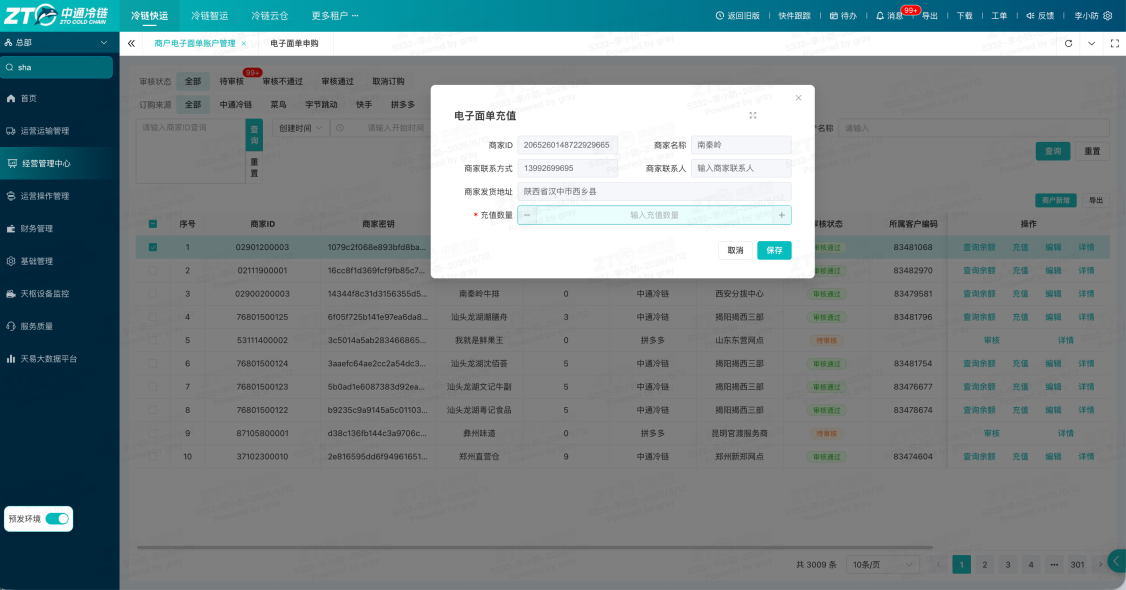Click the plus stepper in recharge quantity field

click(781, 215)
